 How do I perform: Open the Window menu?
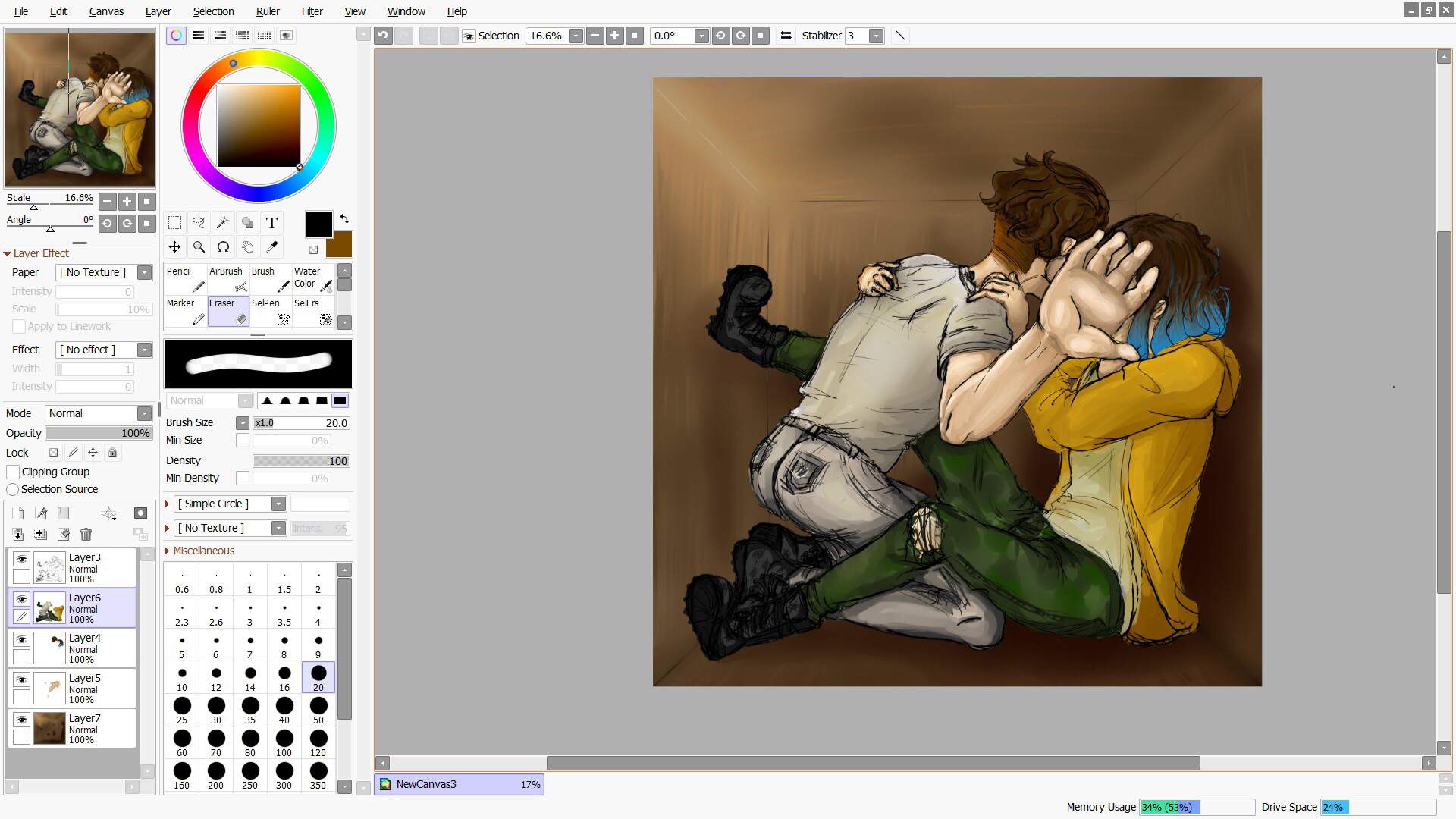tap(406, 11)
